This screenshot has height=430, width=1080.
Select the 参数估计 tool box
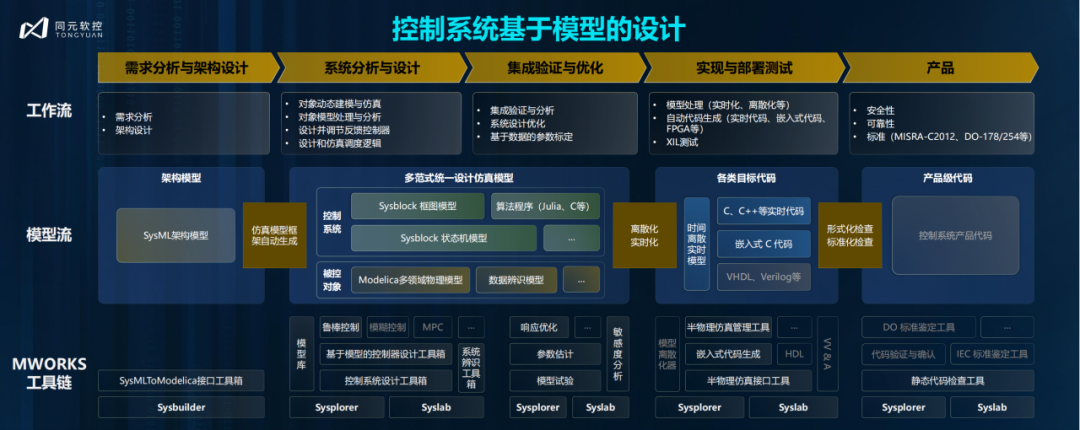tap(555, 354)
